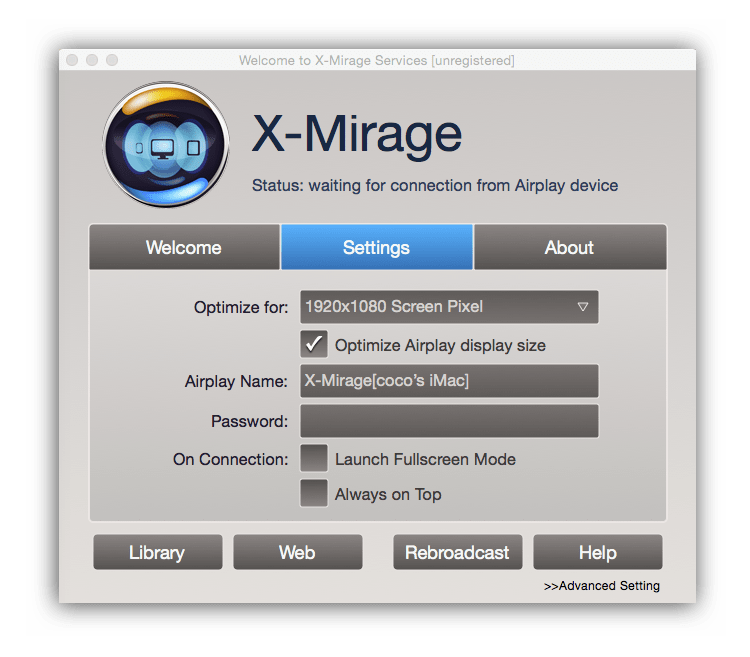This screenshot has height=657, width=750.
Task: Switch to the Welcome tab
Action: [184, 248]
